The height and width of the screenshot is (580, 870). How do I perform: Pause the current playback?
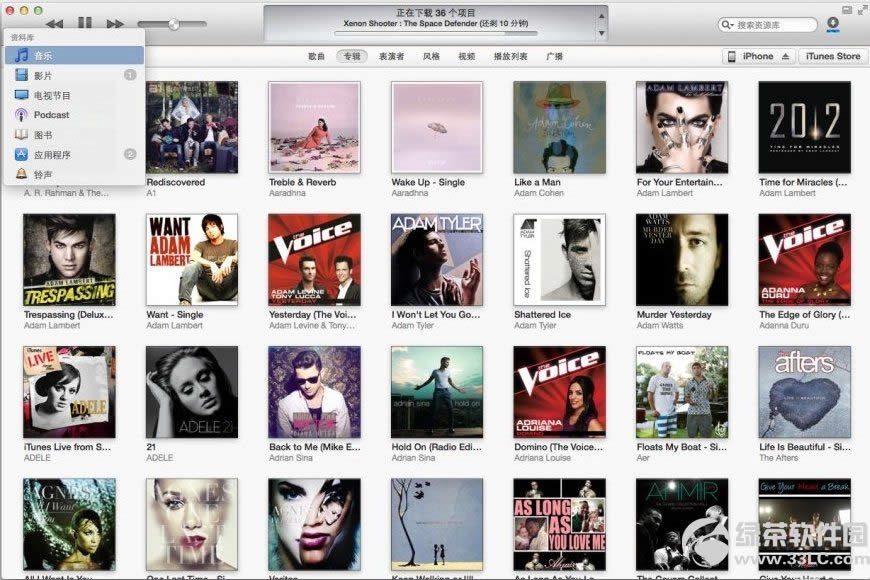[85, 23]
